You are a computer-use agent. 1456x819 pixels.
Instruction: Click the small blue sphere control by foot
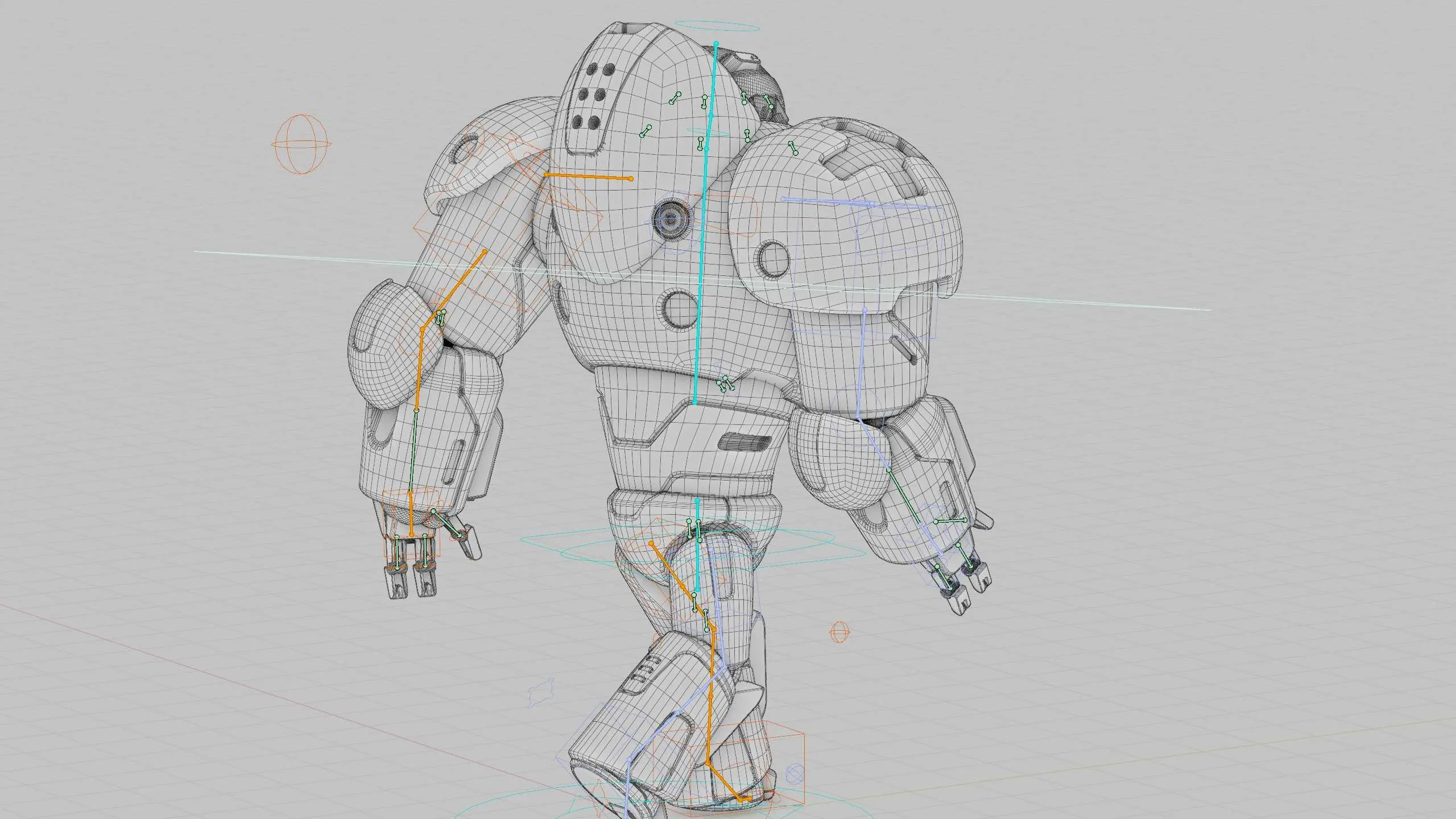(x=795, y=773)
